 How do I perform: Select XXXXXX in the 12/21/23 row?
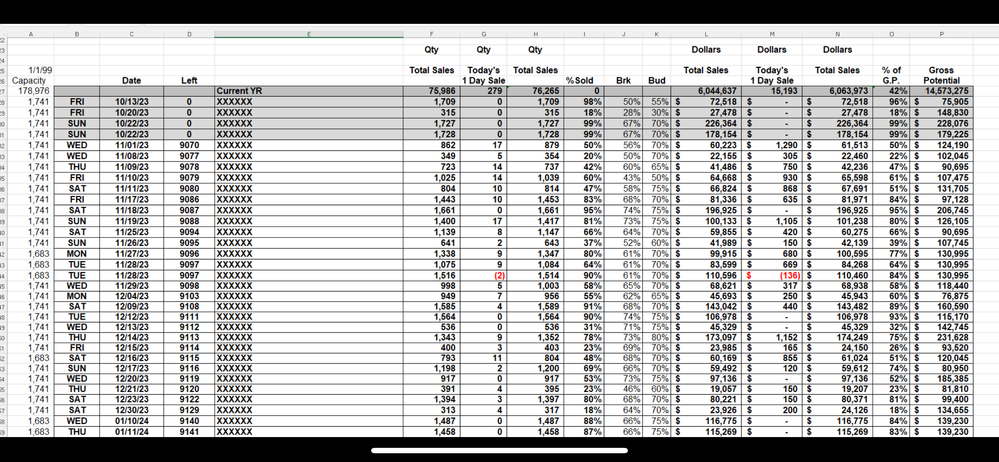point(308,389)
